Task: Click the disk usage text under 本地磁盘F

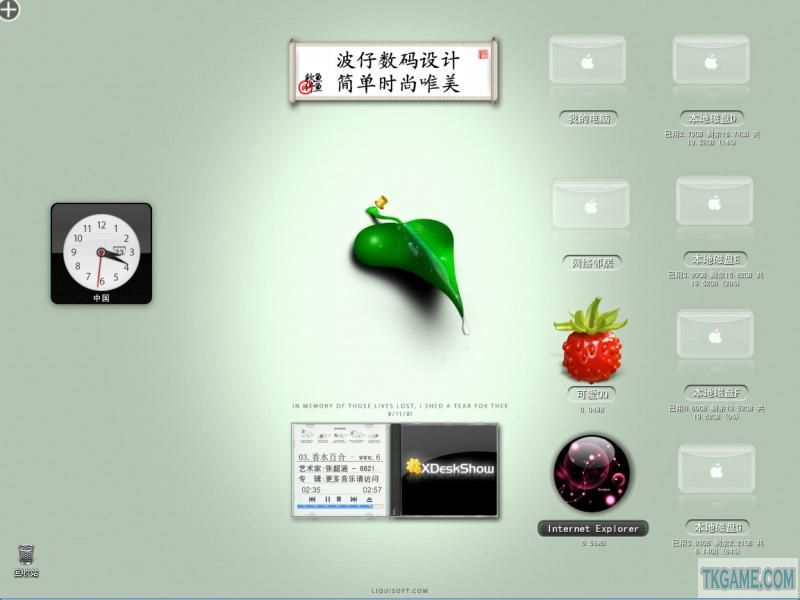Action: tap(716, 413)
